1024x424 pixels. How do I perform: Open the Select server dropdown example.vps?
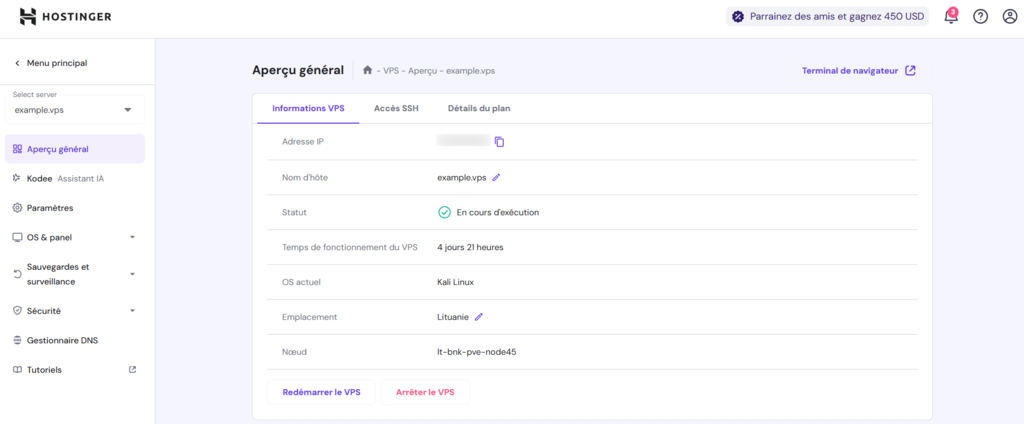(x=74, y=109)
